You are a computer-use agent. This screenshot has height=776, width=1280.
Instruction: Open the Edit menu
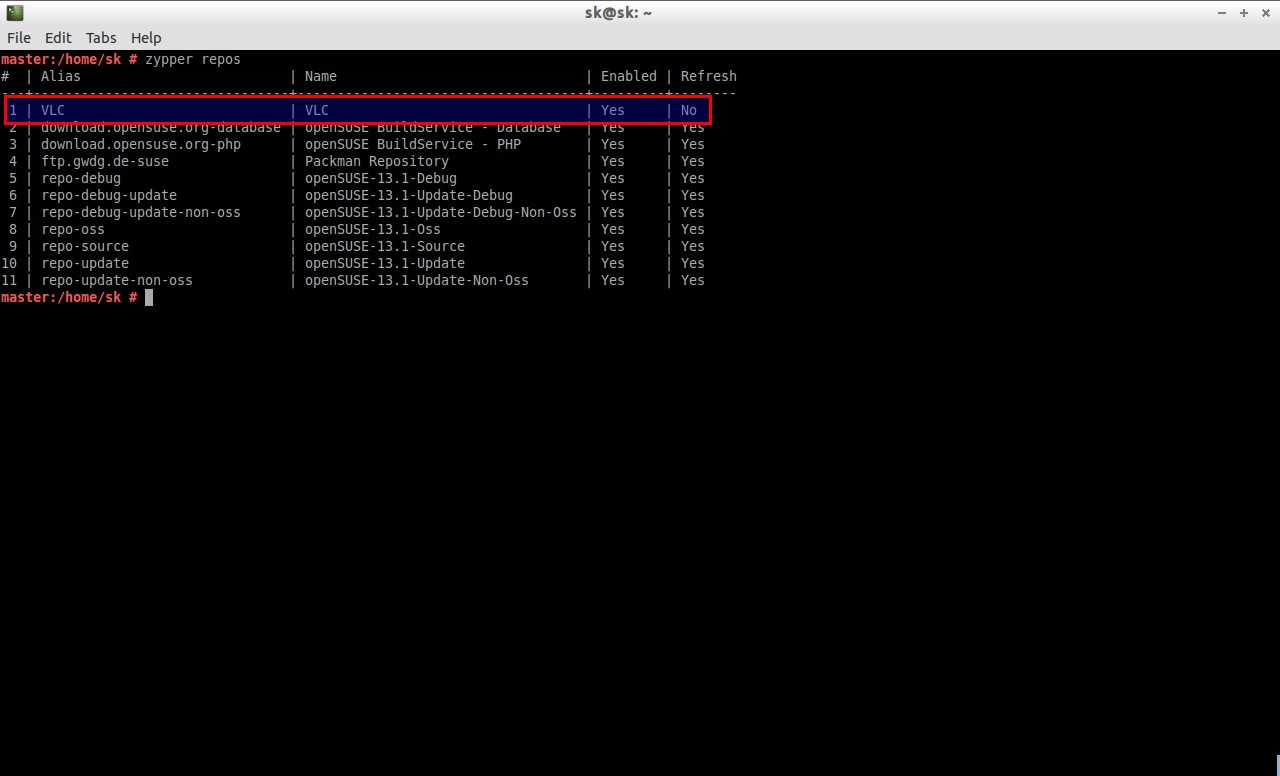[x=58, y=37]
